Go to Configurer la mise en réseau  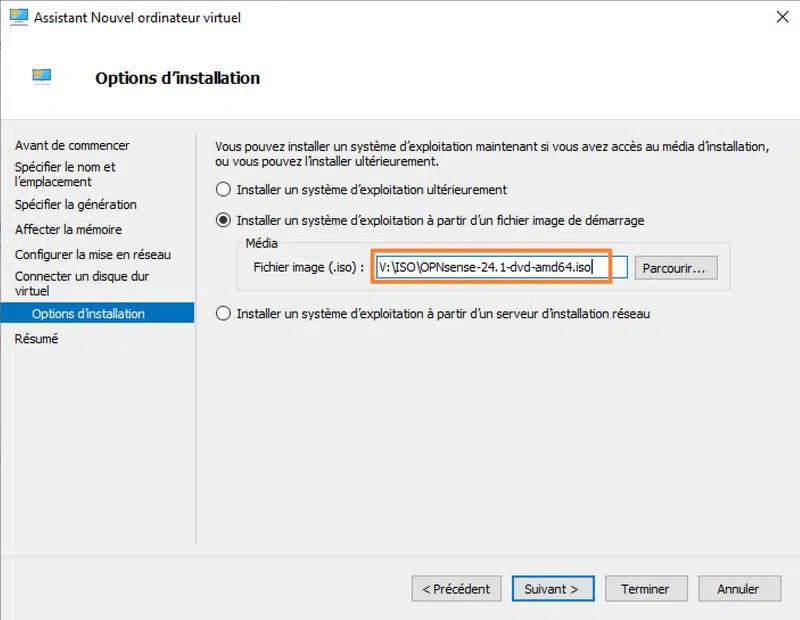(93, 255)
